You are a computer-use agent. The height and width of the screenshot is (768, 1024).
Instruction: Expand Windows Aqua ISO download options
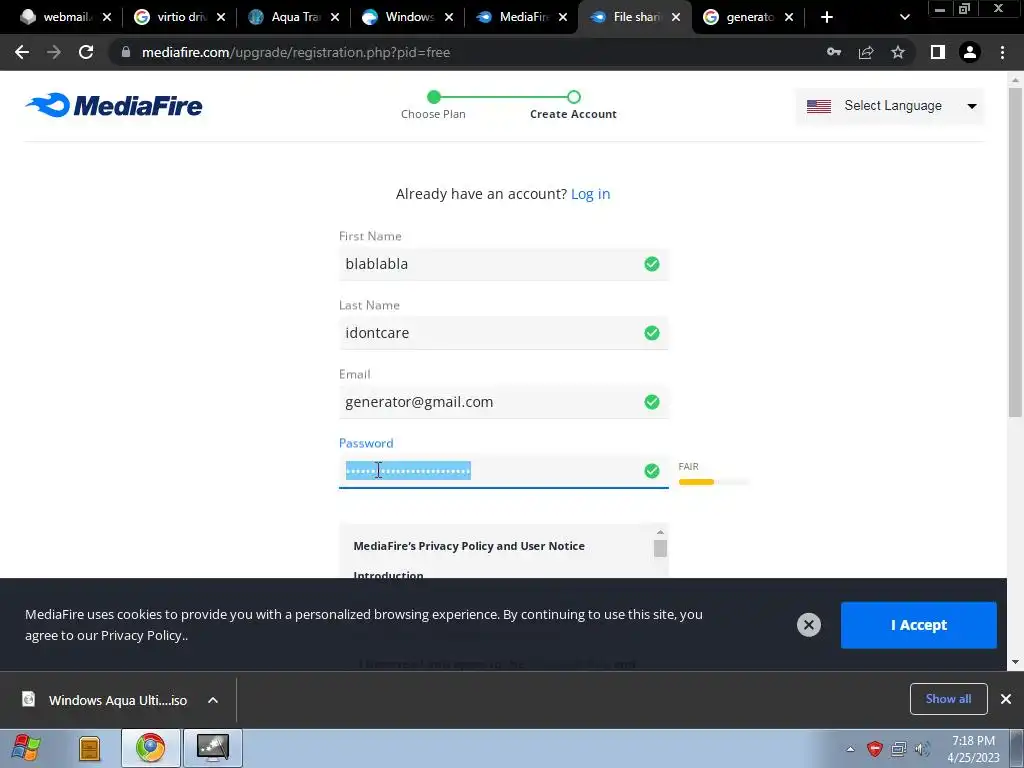(x=213, y=700)
